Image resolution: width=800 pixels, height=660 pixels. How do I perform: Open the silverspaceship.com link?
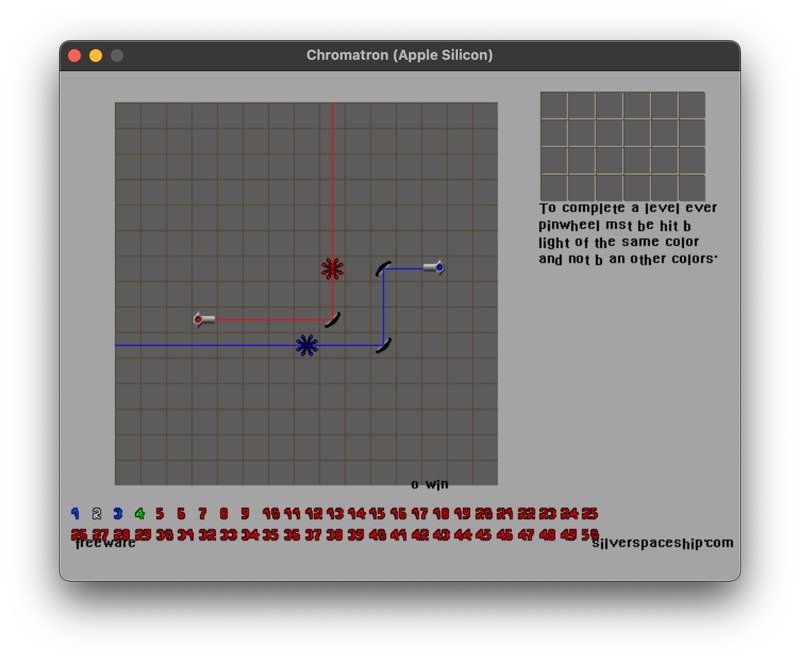(663, 542)
